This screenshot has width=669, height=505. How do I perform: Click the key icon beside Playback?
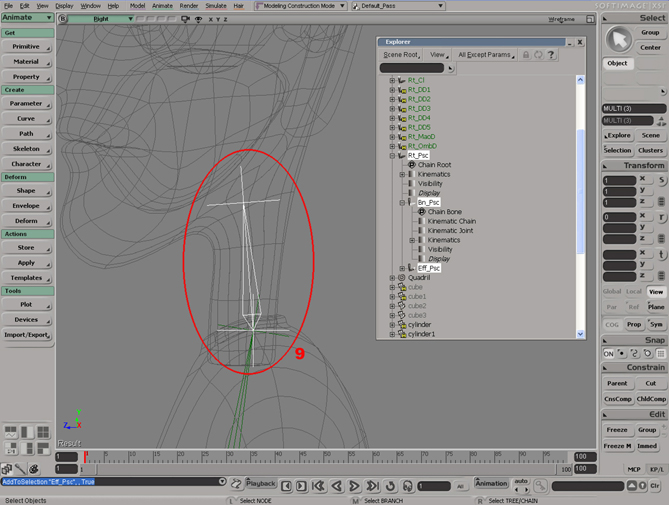tap(236, 483)
